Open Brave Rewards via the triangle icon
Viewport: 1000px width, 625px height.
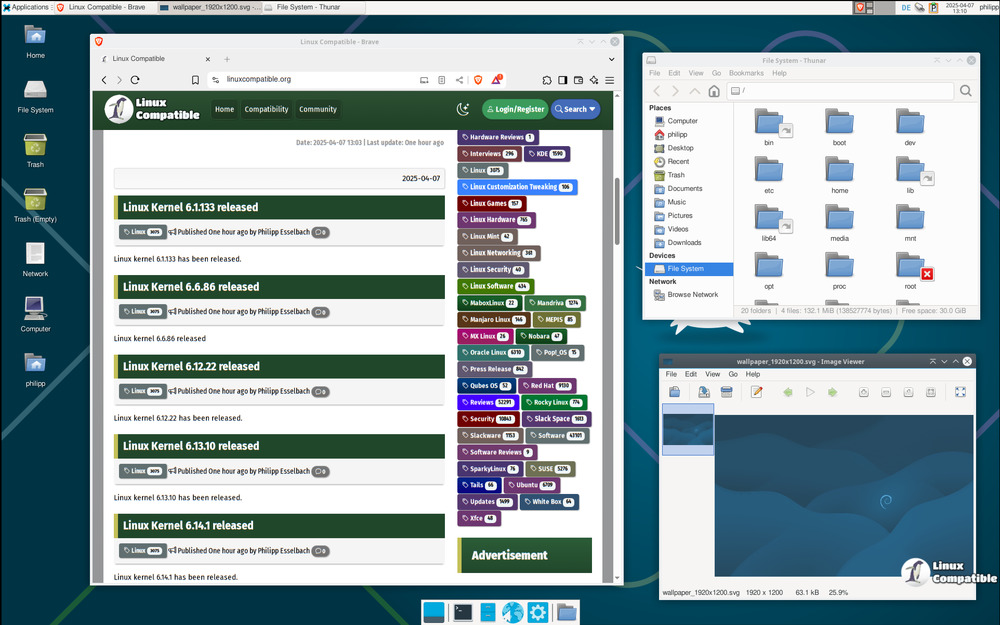coord(497,80)
